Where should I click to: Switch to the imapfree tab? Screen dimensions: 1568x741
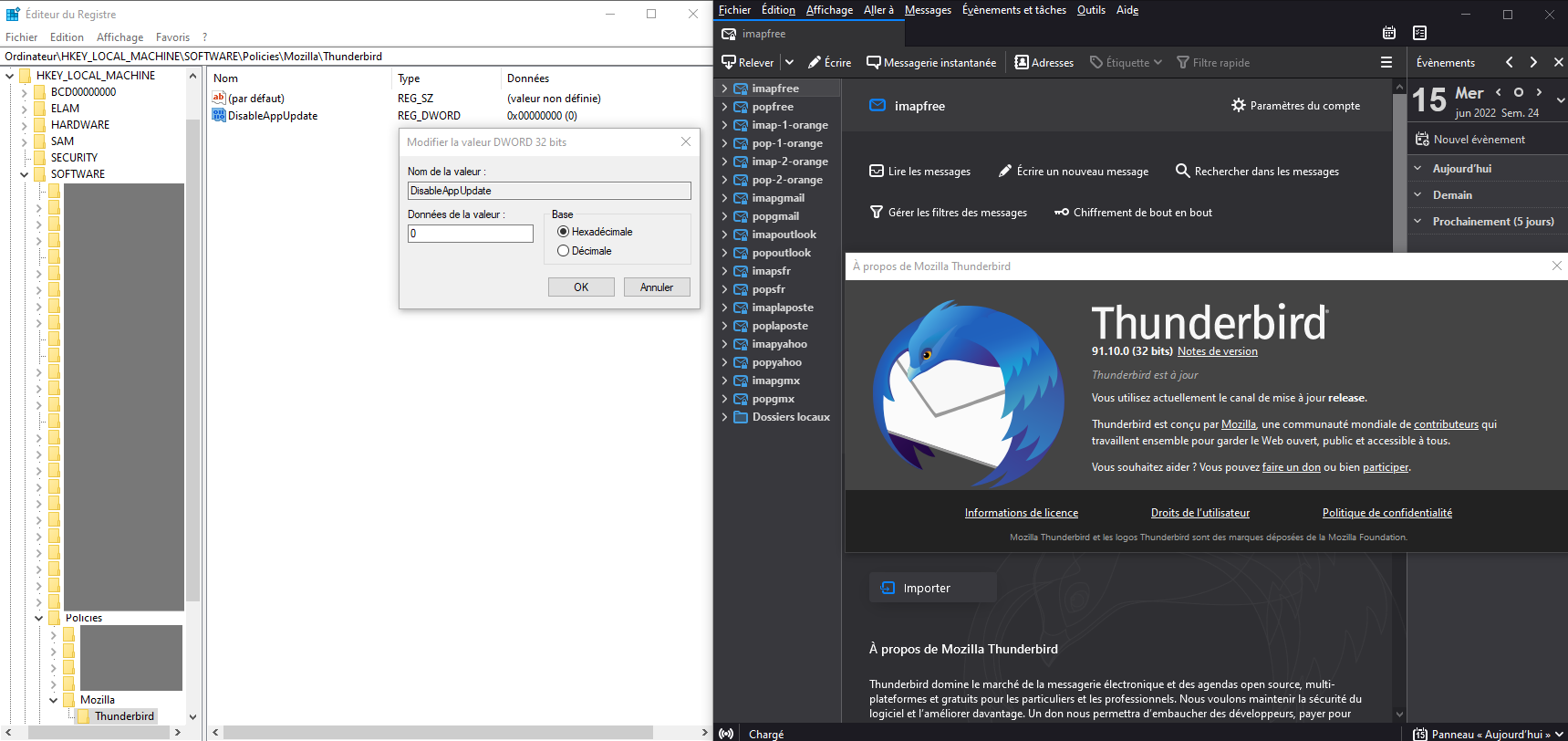click(x=810, y=34)
